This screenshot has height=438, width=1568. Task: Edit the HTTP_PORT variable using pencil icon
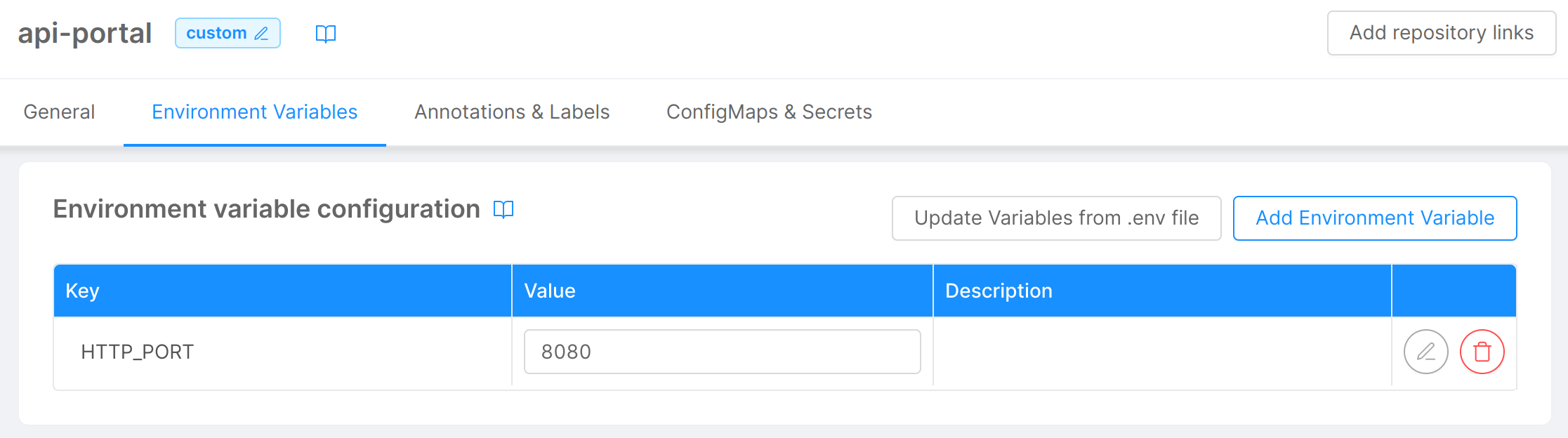(x=1425, y=352)
